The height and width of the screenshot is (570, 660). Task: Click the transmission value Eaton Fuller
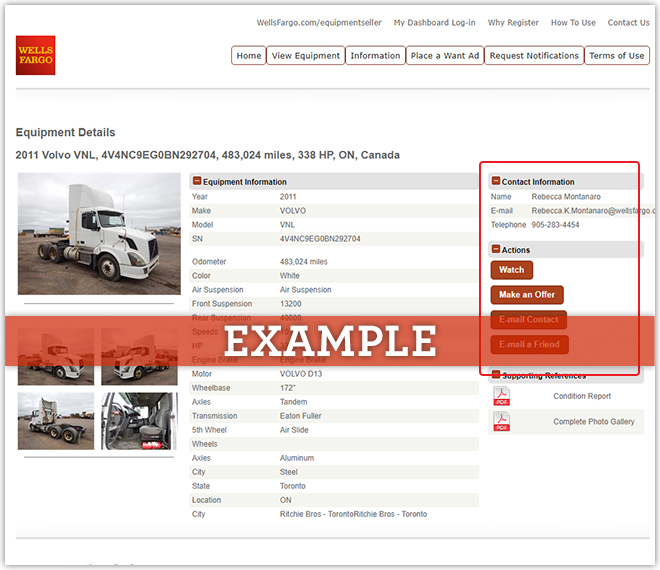tap(300, 416)
